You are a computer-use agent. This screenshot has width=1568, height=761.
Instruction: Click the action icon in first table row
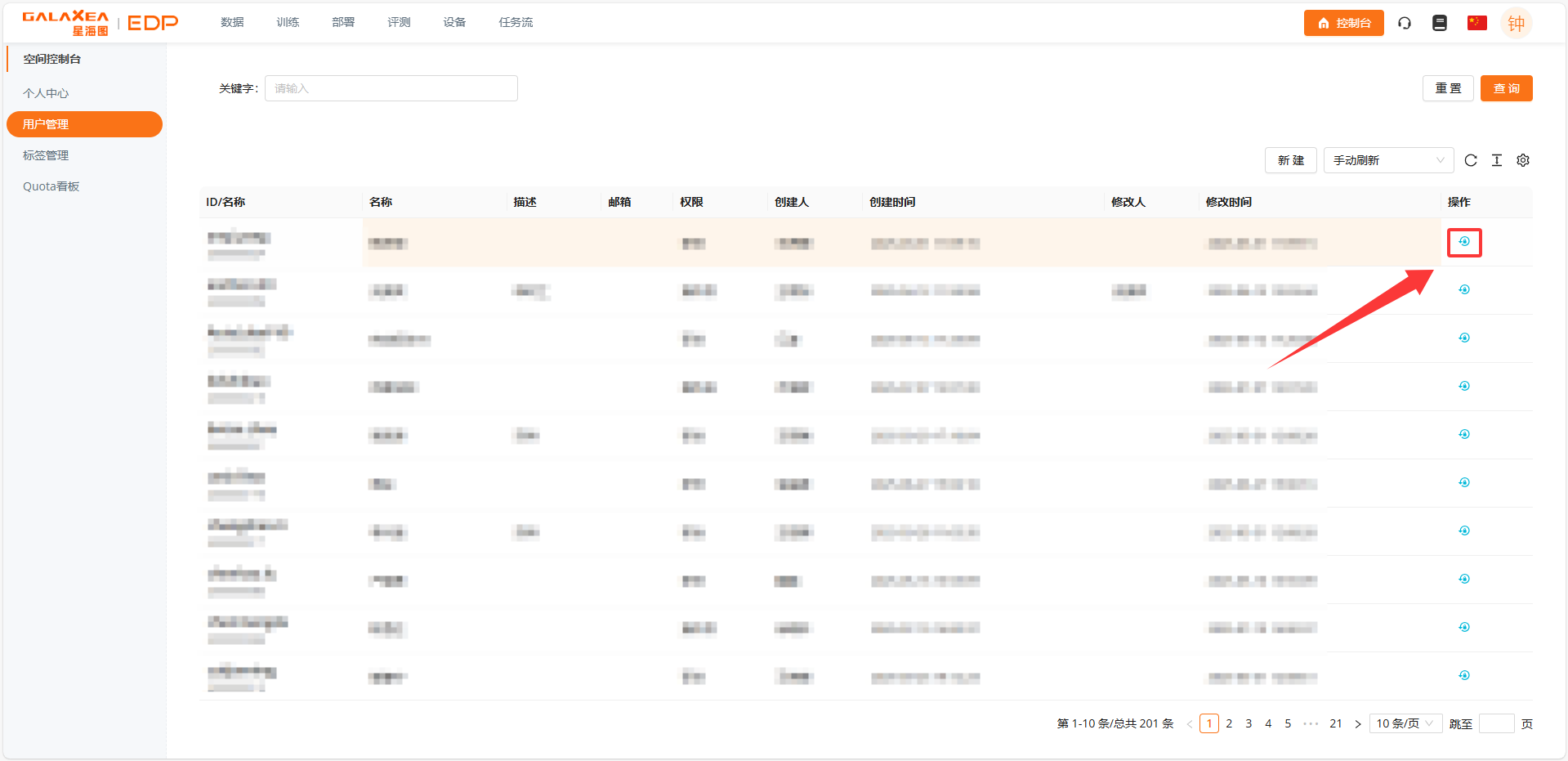tap(1464, 242)
